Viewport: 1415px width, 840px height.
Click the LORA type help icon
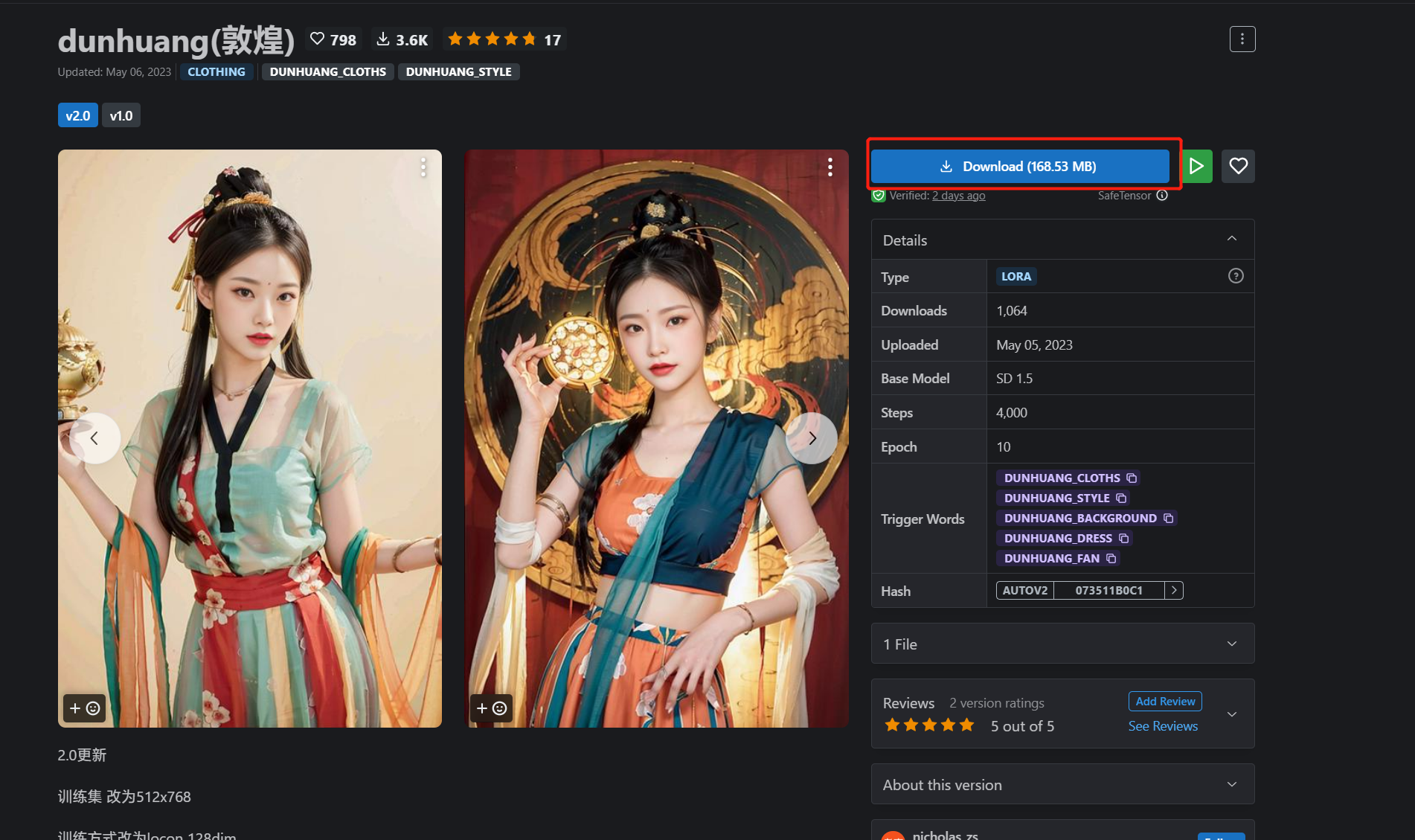click(1236, 276)
